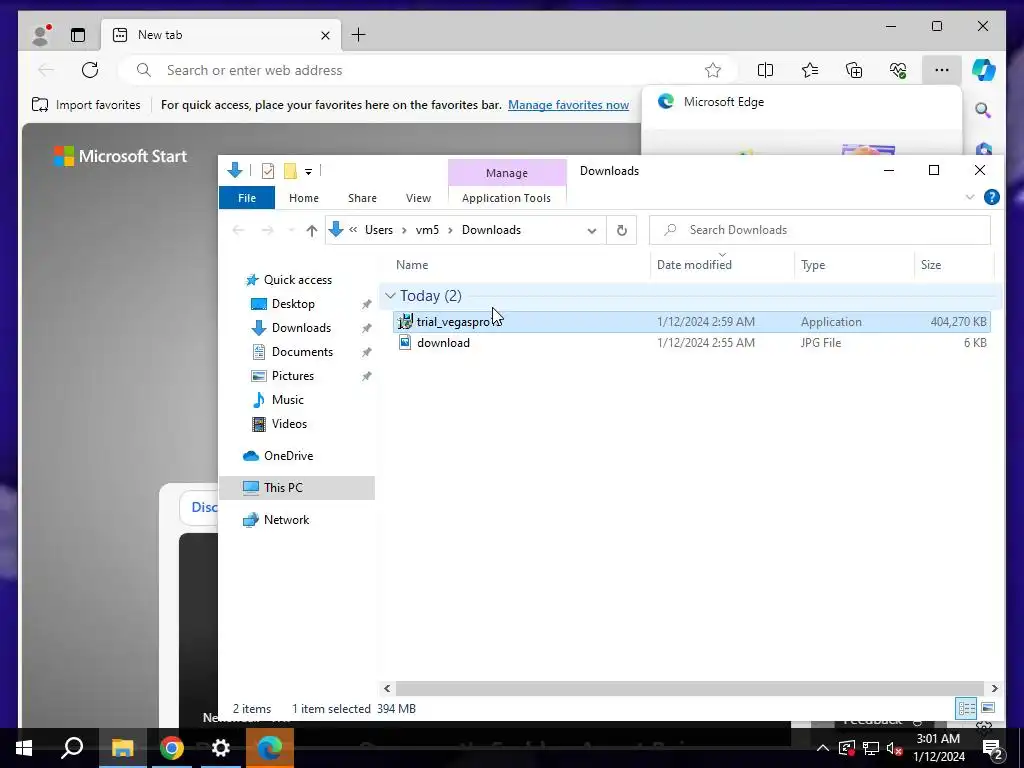Click Import favorites in Edge
This screenshot has width=1024, height=768.
[86, 104]
